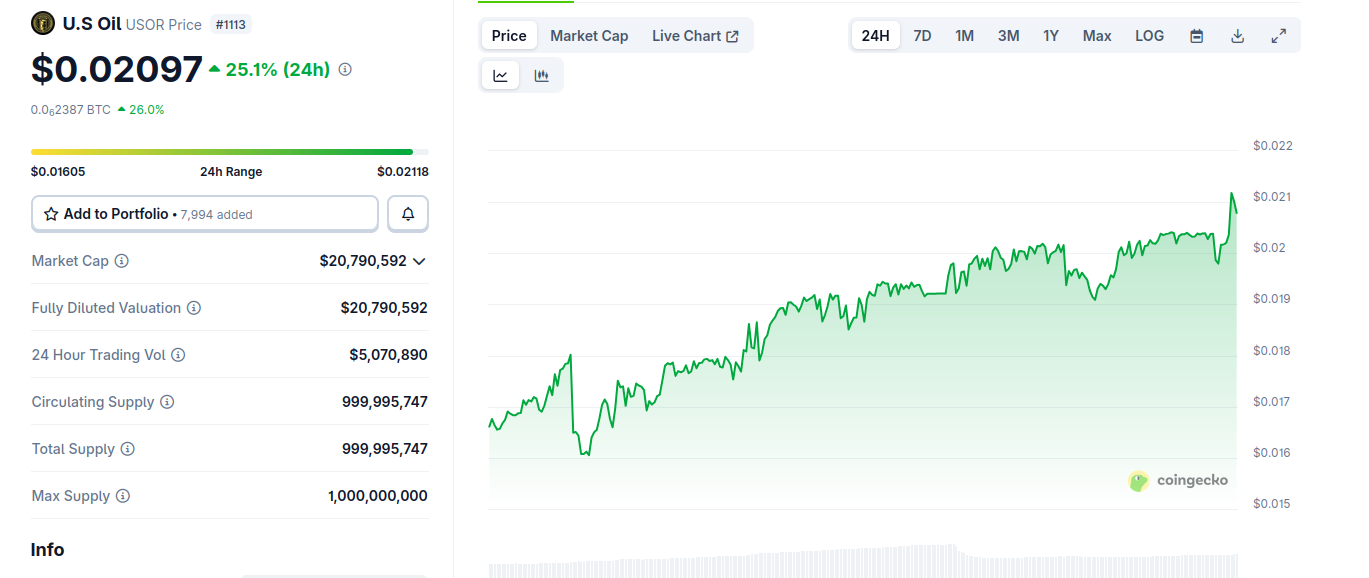
Task: Select 1M time range
Action: [964, 36]
